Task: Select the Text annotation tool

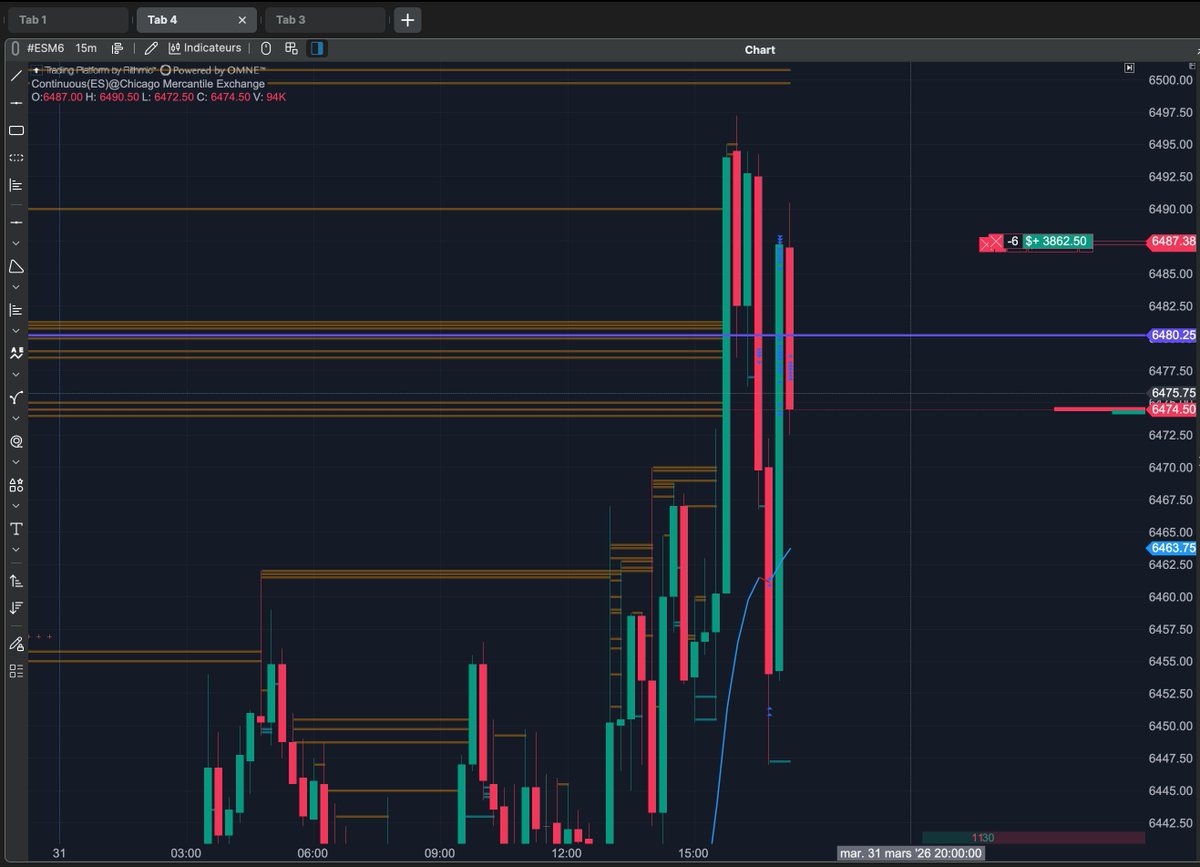Action: point(16,528)
